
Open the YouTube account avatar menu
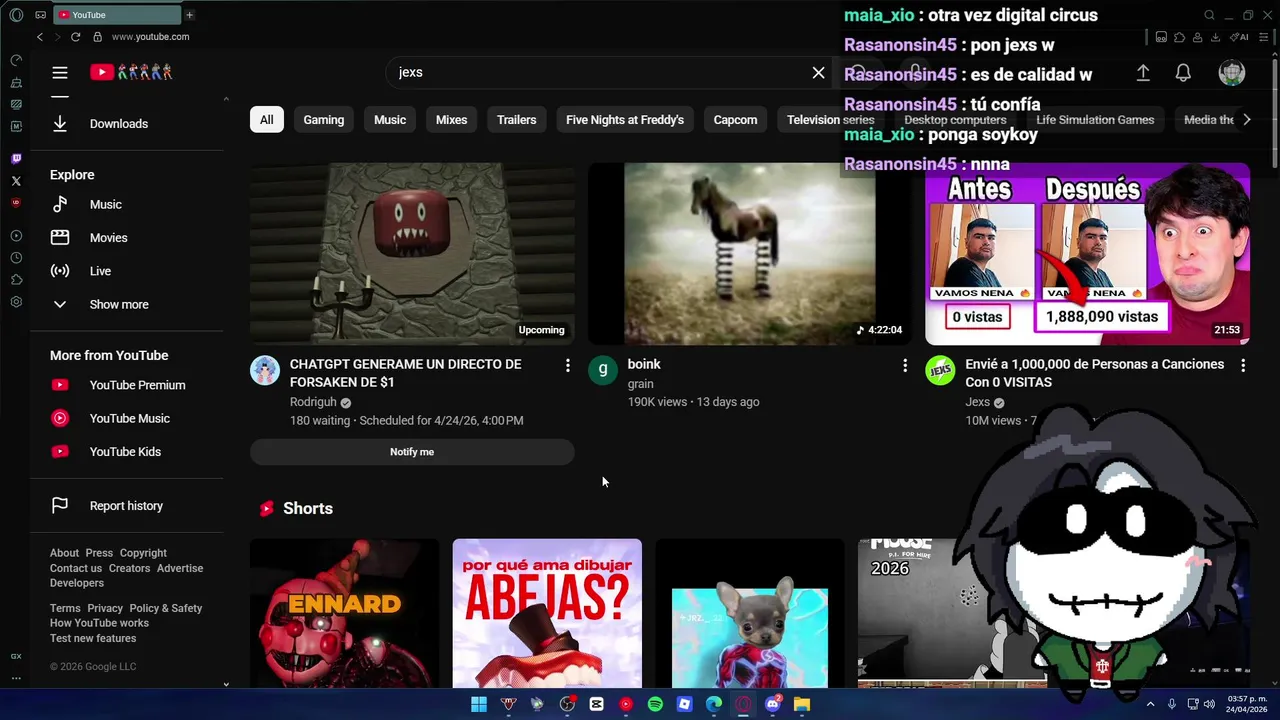[1232, 73]
